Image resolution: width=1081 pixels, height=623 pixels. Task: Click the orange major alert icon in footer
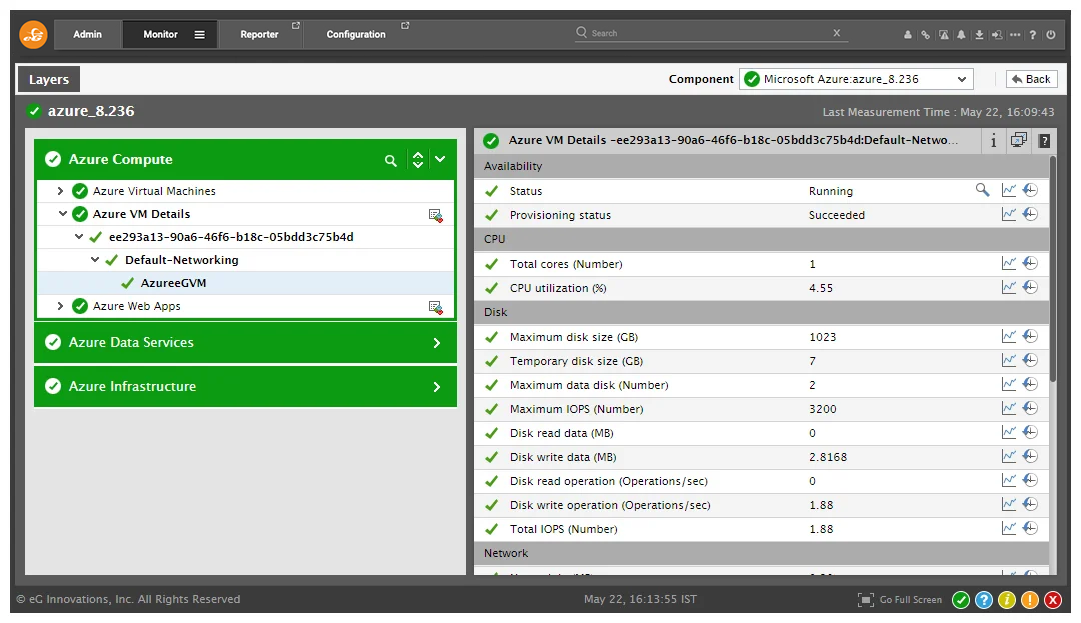pyautogui.click(x=1029, y=600)
